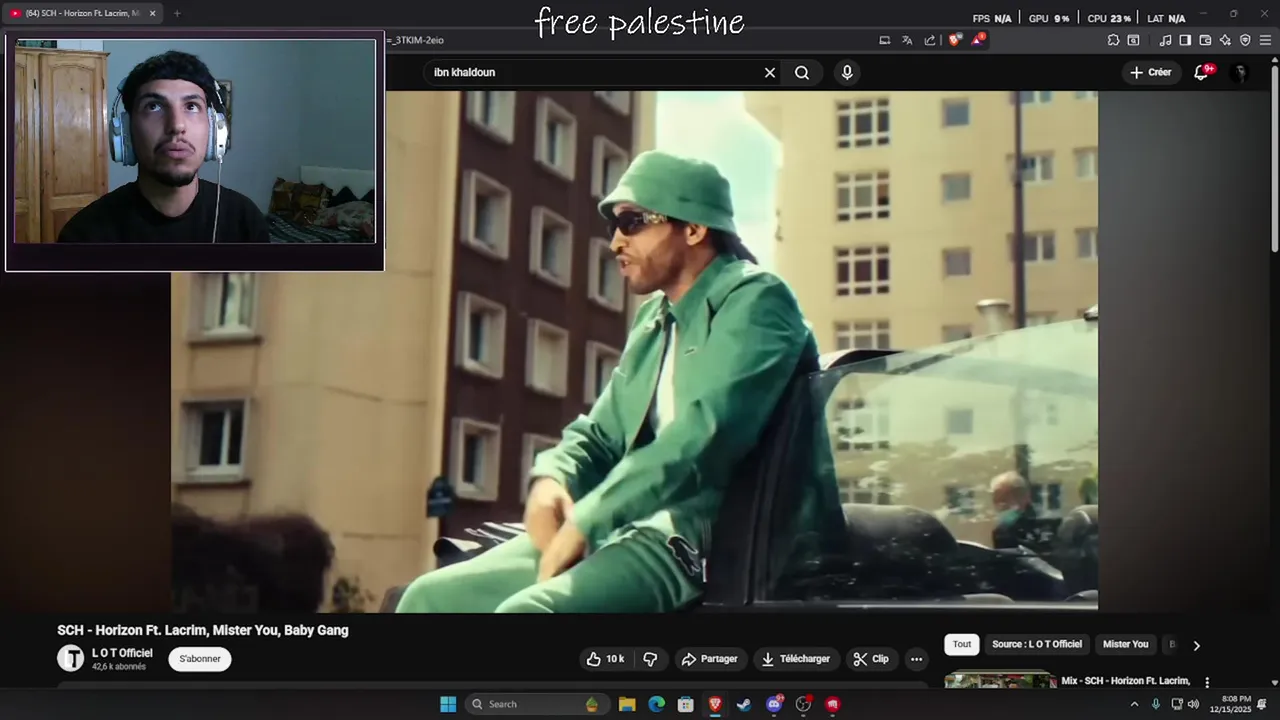Open the L O T Officiel channel link
1280x720 pixels.
pos(122,653)
